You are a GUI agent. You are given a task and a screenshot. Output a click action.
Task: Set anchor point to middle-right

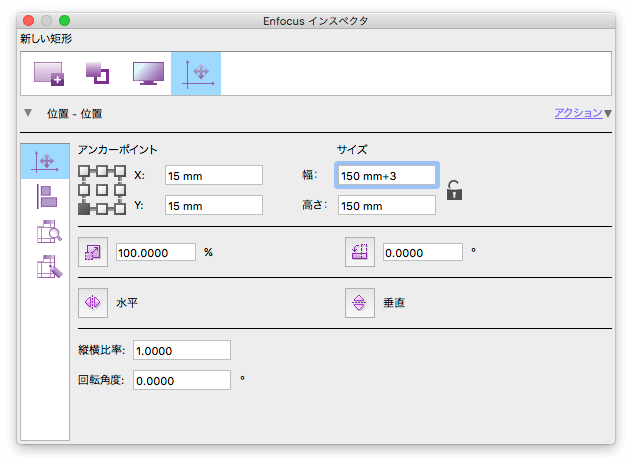coord(120,190)
